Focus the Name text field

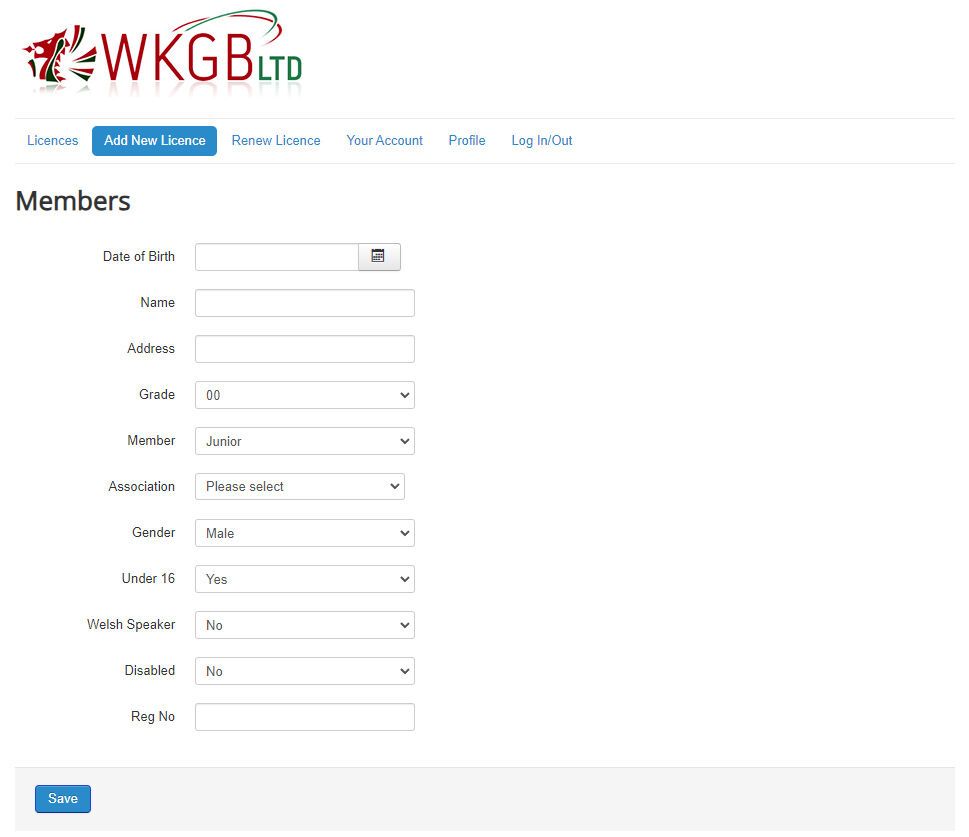tap(304, 303)
